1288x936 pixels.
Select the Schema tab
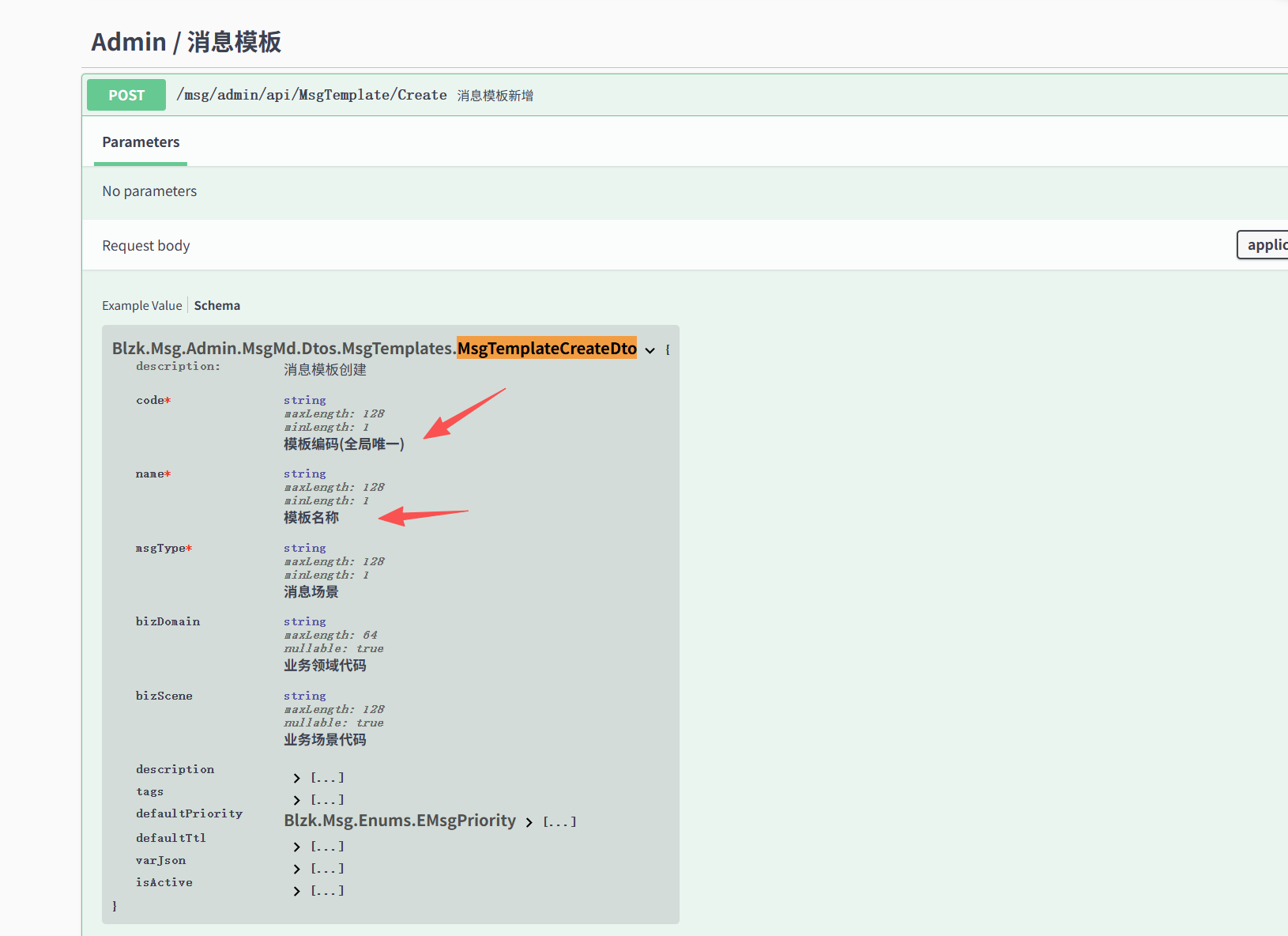217,306
